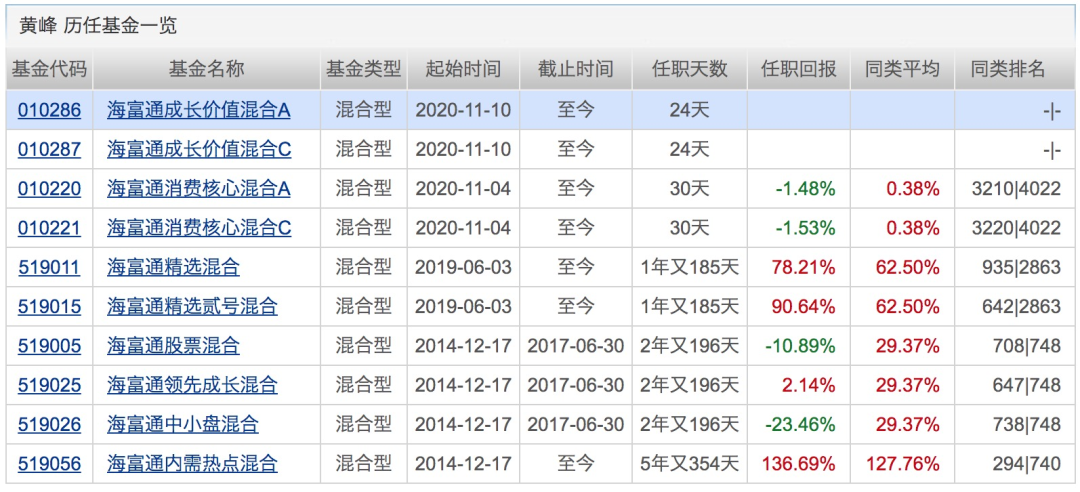This screenshot has height=492, width=1080.
Task: Open 海富通消费核心混合C fund link
Action: coord(199,228)
